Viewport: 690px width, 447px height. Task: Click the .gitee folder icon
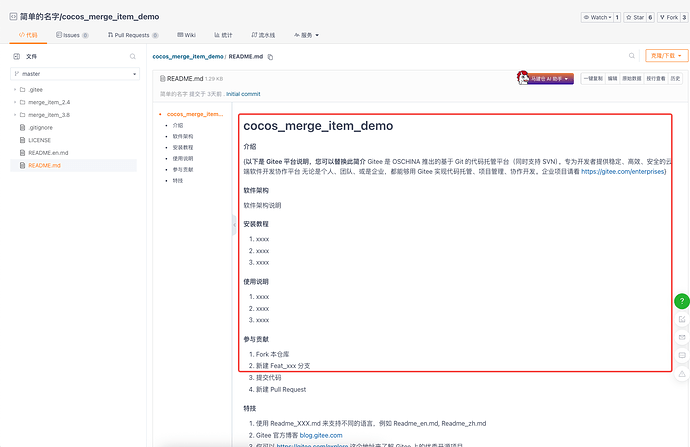tap(22, 90)
